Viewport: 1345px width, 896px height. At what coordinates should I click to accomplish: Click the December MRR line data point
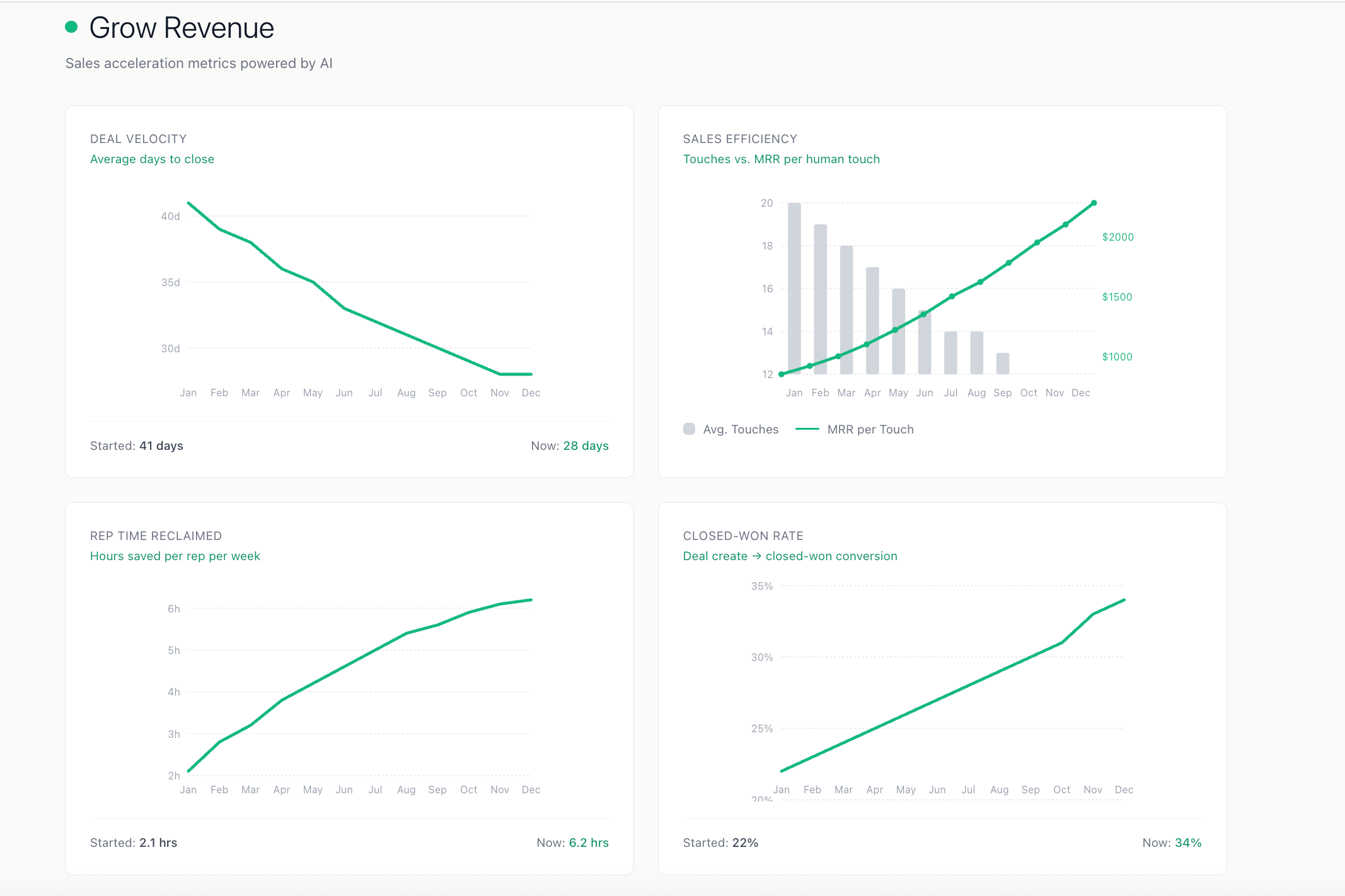coord(1094,203)
